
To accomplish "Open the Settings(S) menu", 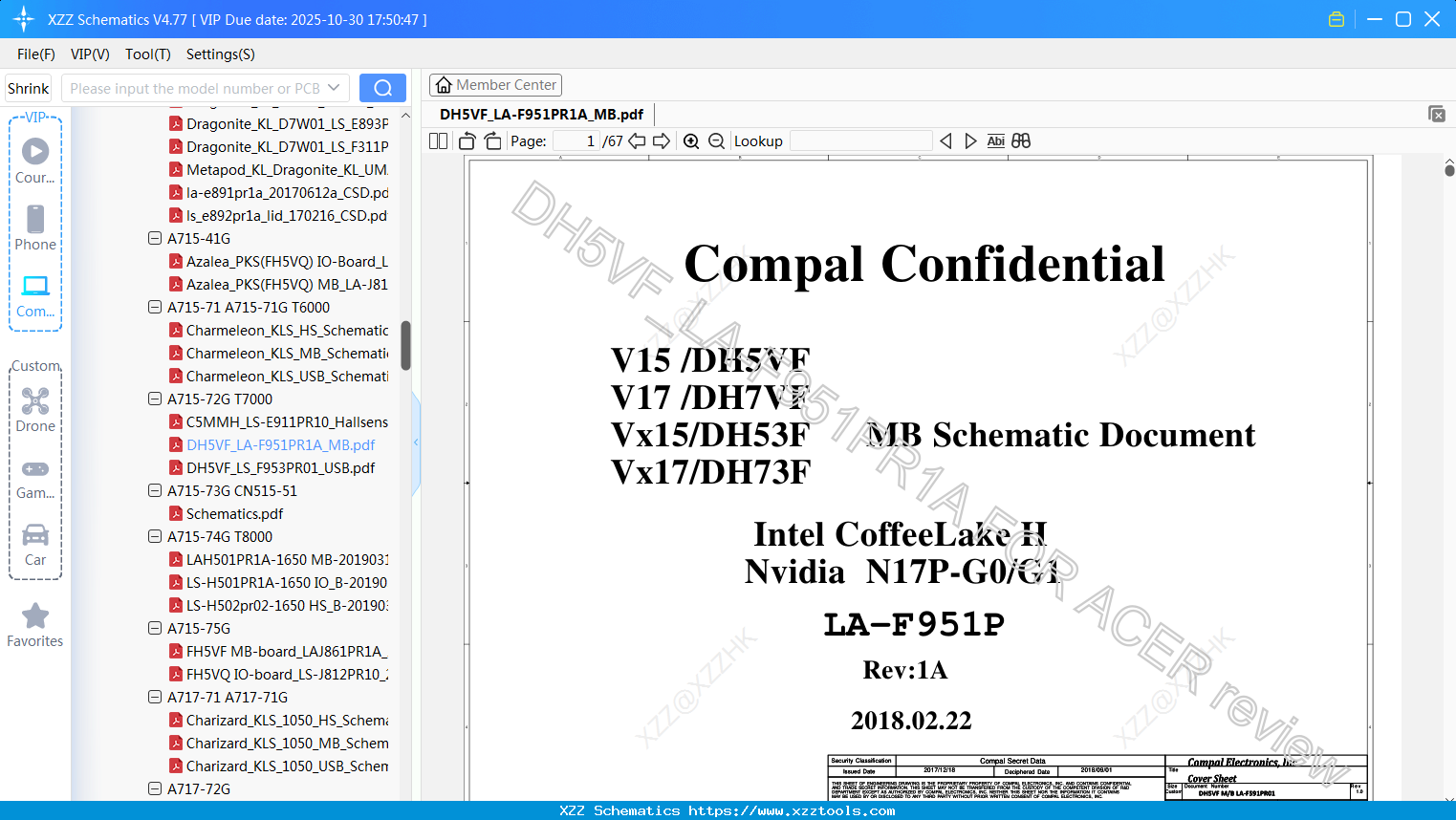I will tap(221, 54).
